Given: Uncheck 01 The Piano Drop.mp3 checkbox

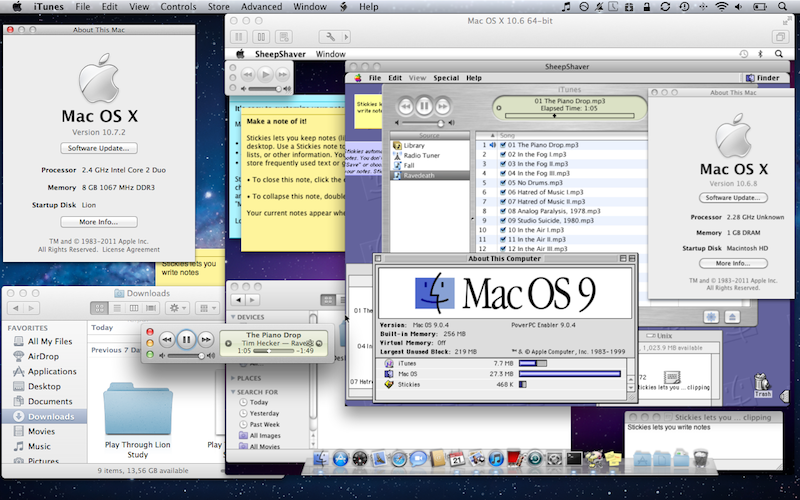Looking at the screenshot, I should [502, 145].
